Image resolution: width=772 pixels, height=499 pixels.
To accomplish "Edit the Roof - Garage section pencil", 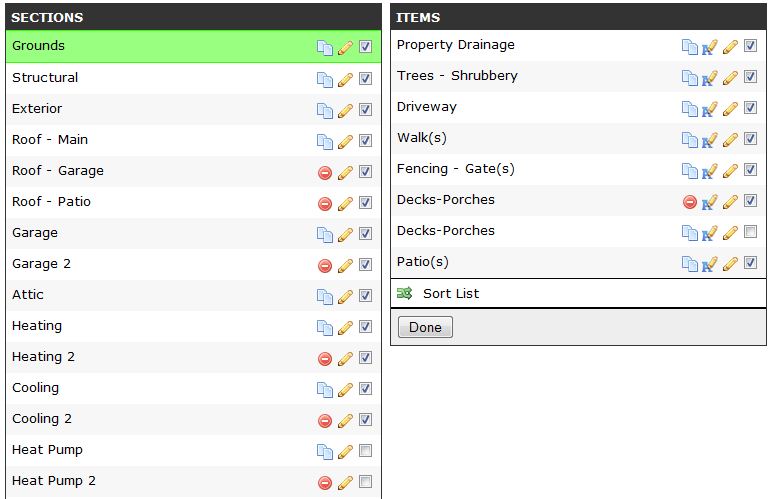I will [x=345, y=173].
